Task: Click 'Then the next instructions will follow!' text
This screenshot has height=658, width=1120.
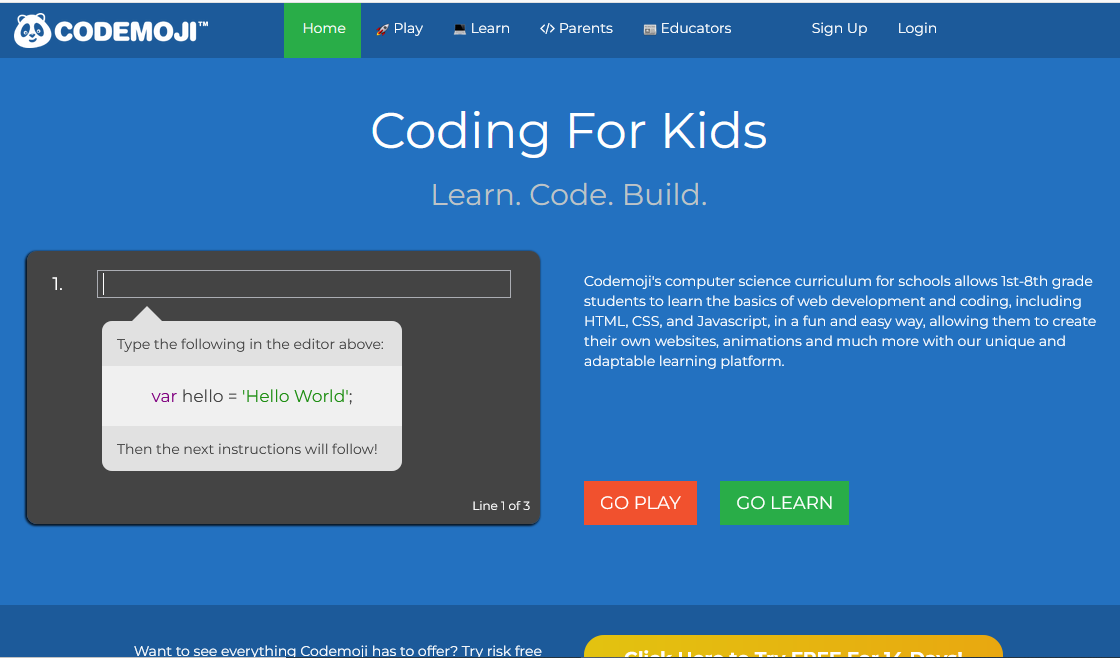Action: (247, 449)
